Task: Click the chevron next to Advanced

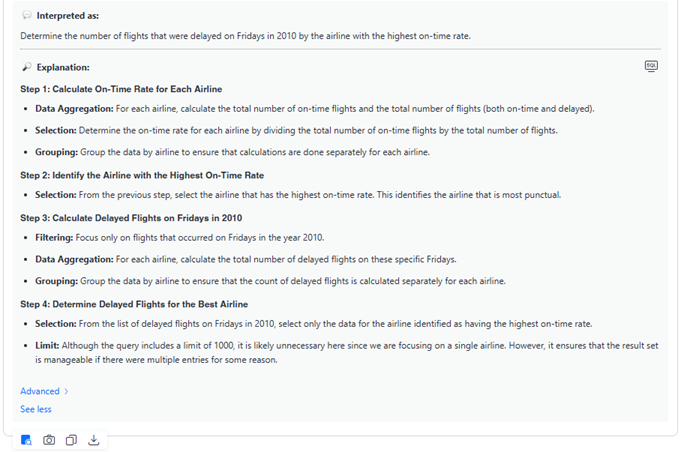Action: tap(66, 391)
